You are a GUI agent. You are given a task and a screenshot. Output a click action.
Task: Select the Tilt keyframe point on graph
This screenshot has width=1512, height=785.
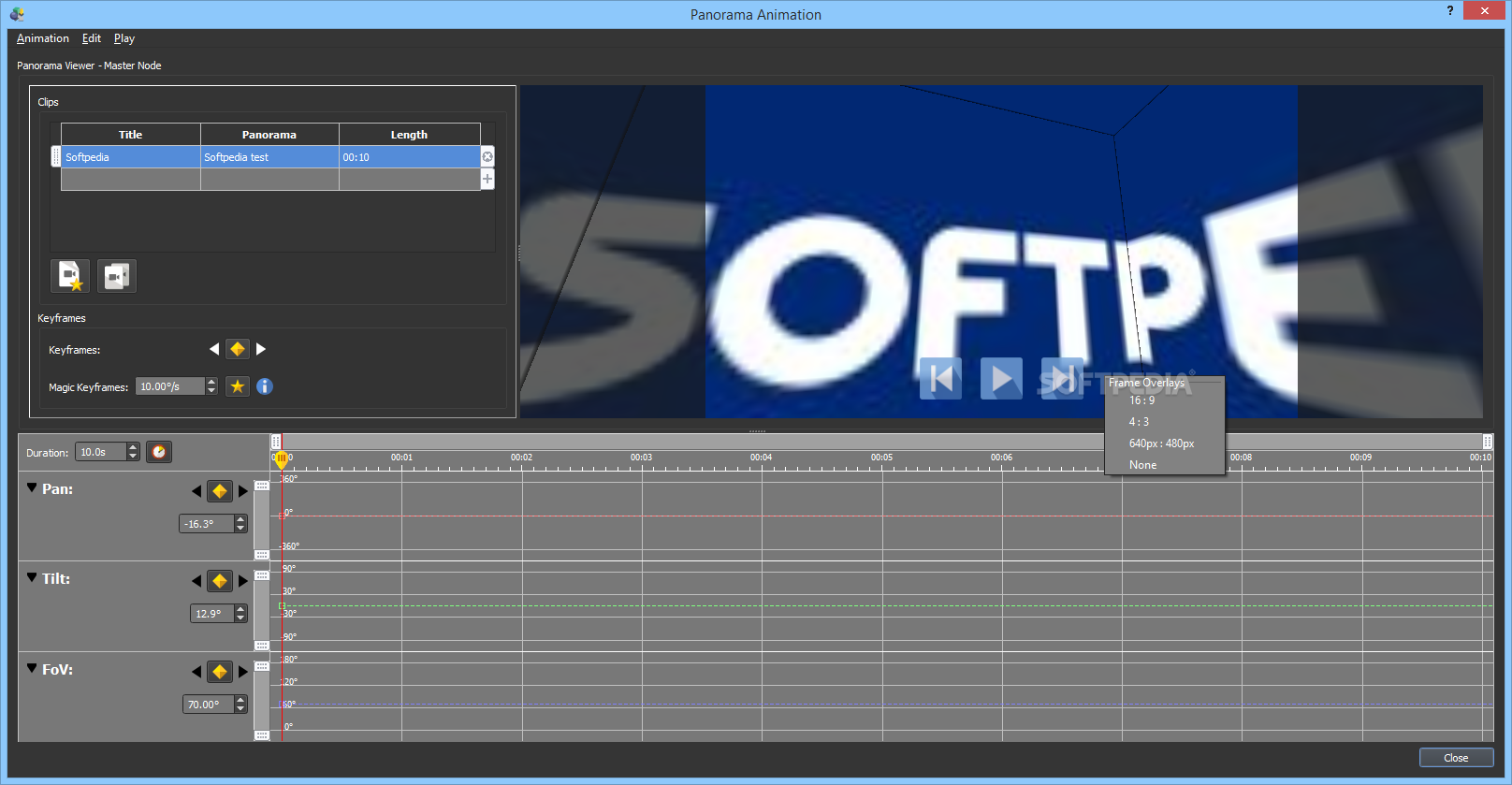click(x=282, y=606)
